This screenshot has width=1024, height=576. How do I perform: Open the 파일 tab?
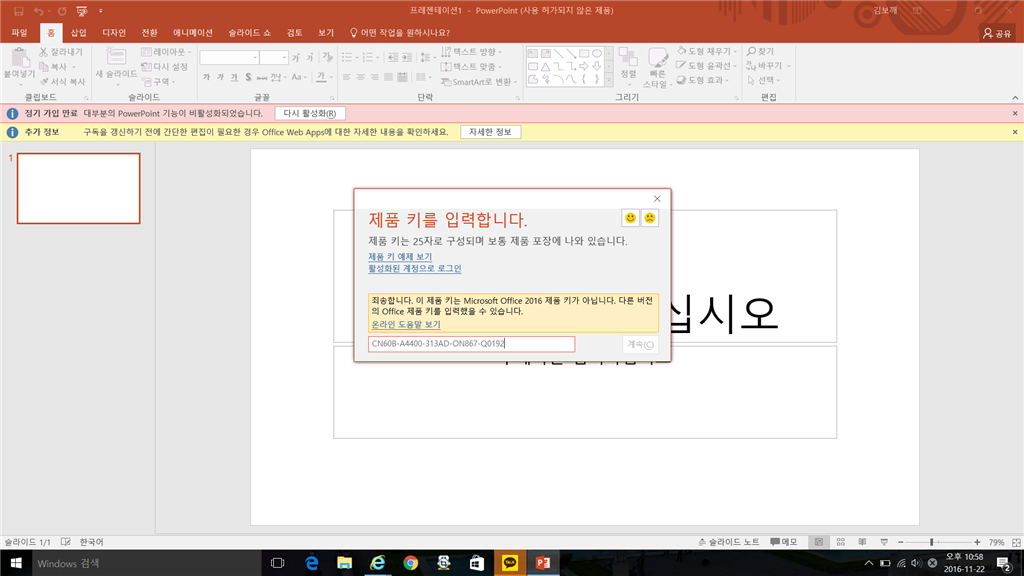point(19,33)
